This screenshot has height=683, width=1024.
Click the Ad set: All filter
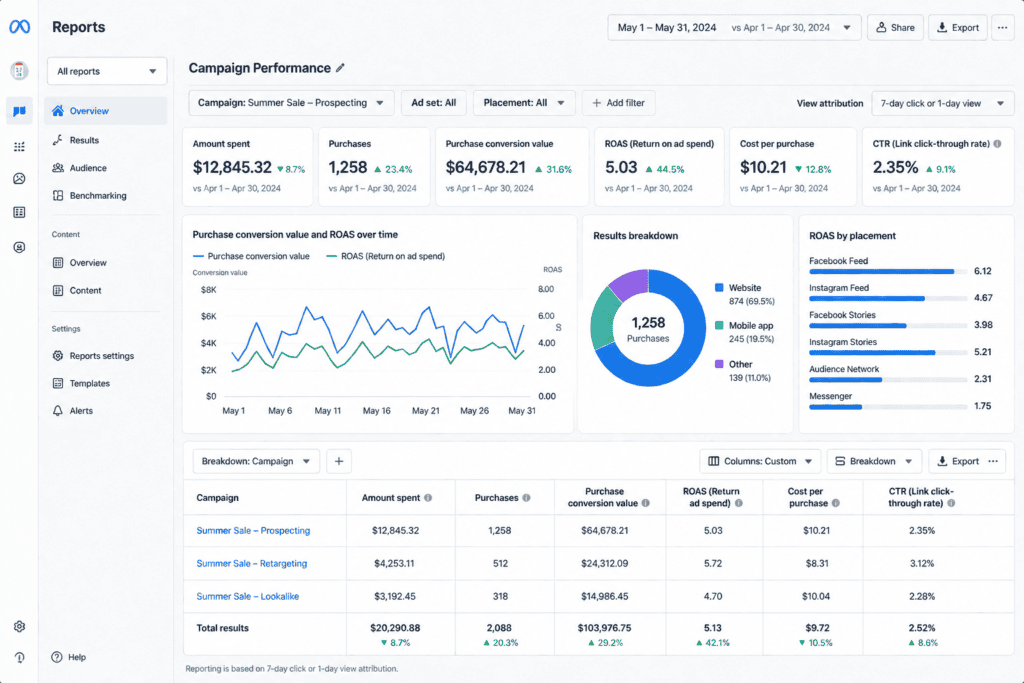coord(434,103)
